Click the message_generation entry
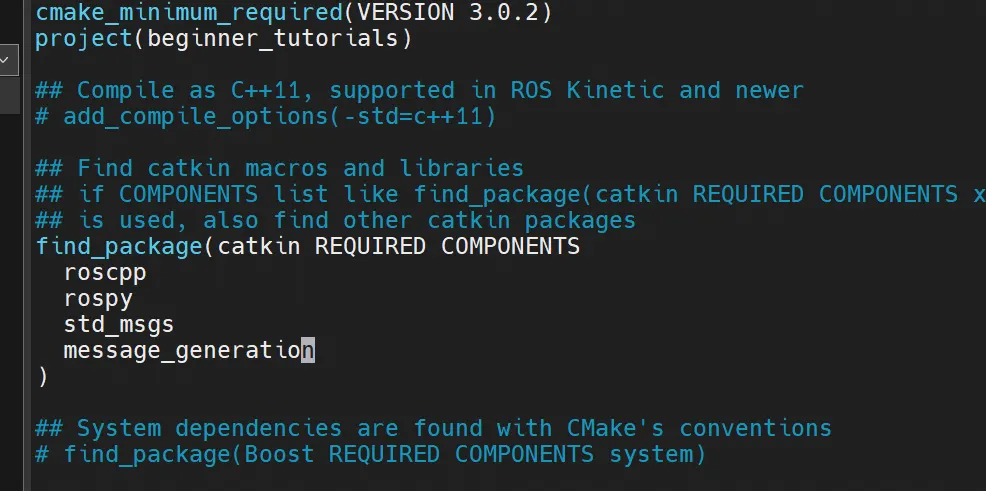 click(x=189, y=350)
